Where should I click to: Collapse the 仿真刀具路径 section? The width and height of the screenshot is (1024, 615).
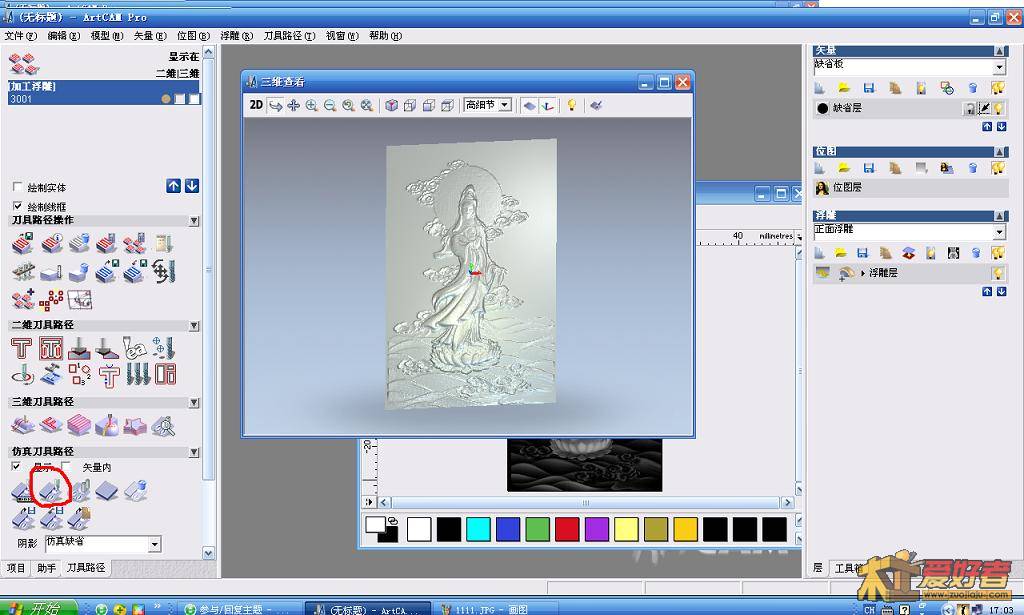194,452
